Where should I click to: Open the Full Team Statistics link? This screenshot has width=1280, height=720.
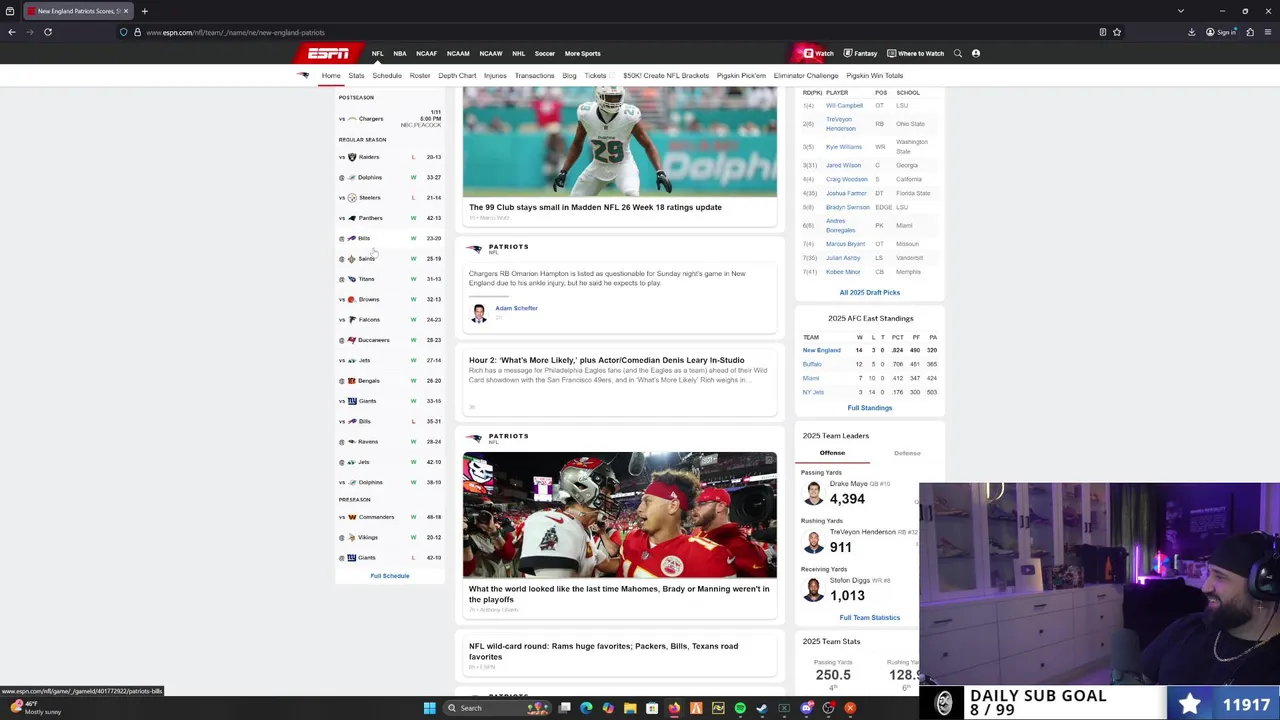870,618
